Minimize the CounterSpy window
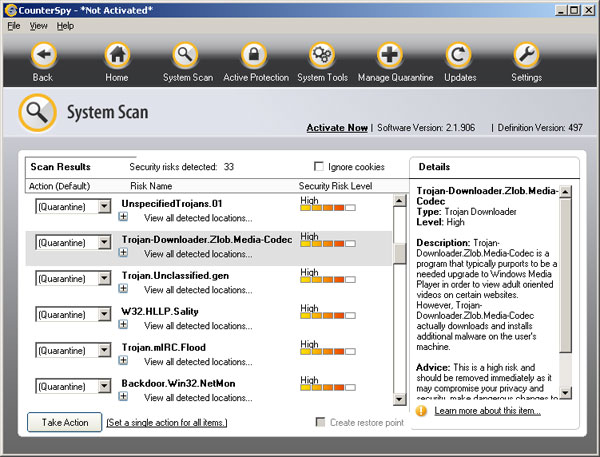 click(x=561, y=10)
